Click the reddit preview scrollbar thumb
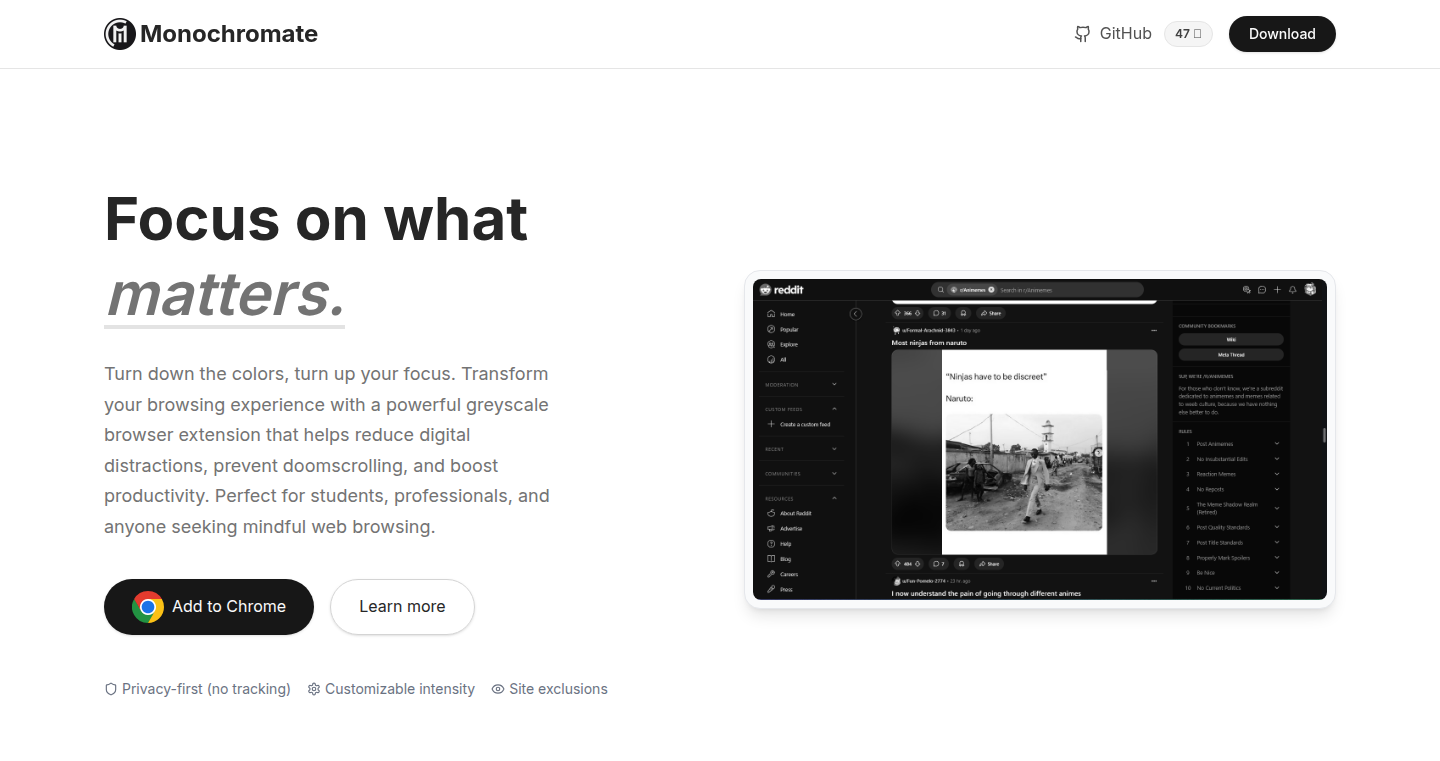The height and width of the screenshot is (761, 1440). click(1324, 435)
